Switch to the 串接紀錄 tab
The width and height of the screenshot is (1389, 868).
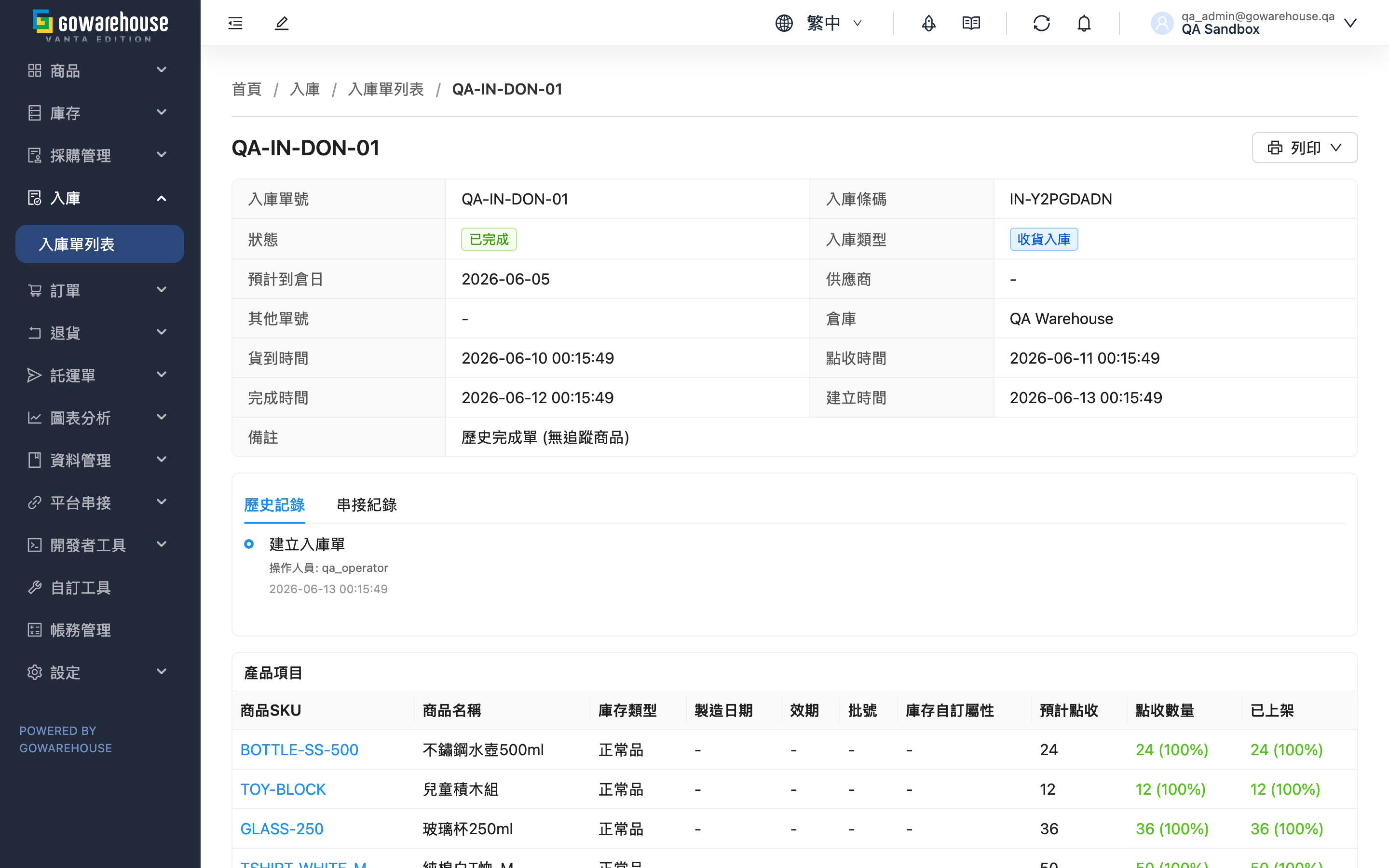pos(367,504)
